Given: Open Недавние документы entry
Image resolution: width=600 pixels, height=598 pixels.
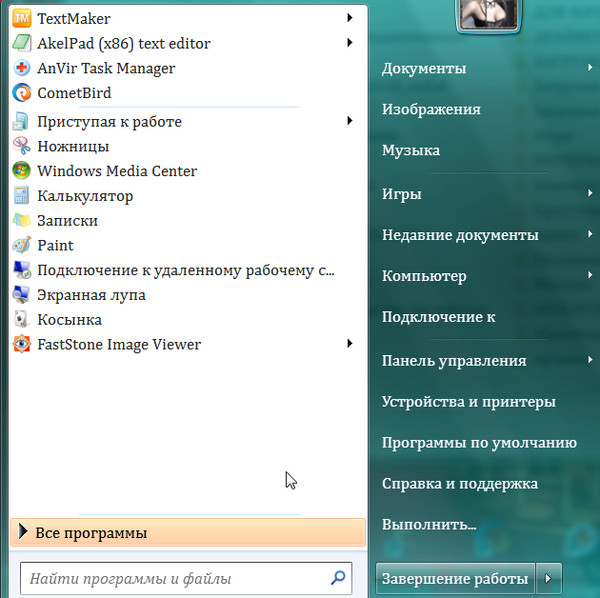Looking at the screenshot, I should pyautogui.click(x=460, y=235).
